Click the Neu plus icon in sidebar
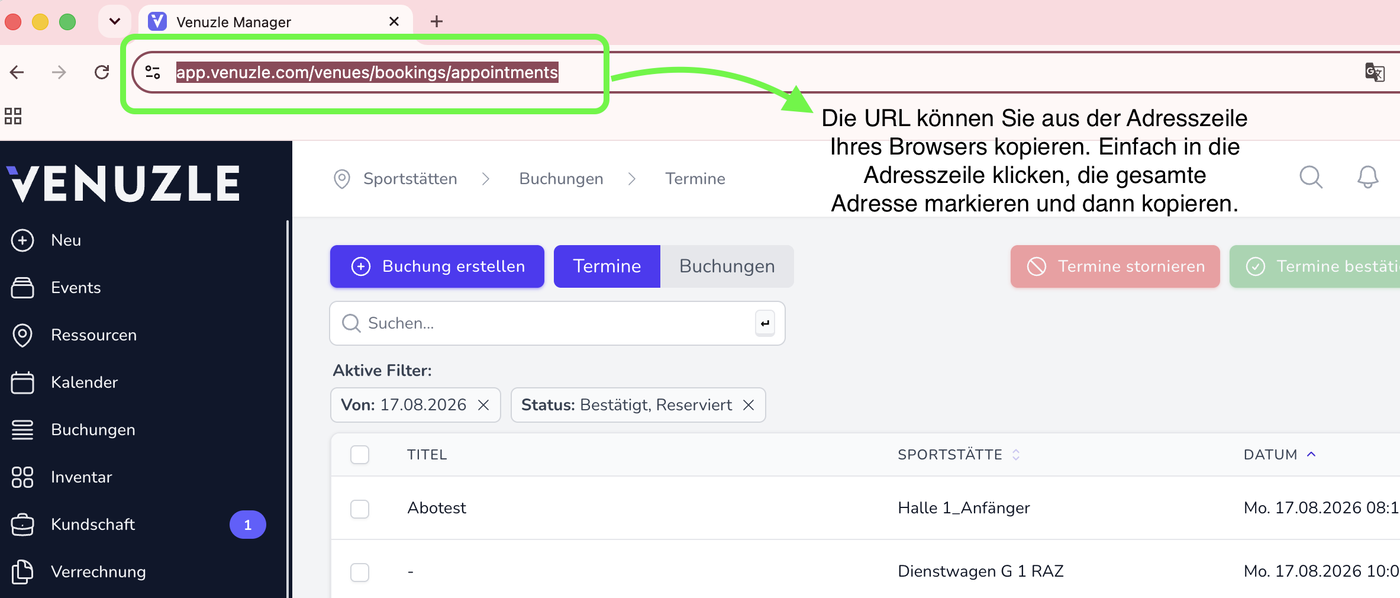Screen dimensions: 1400x598 pos(22,240)
